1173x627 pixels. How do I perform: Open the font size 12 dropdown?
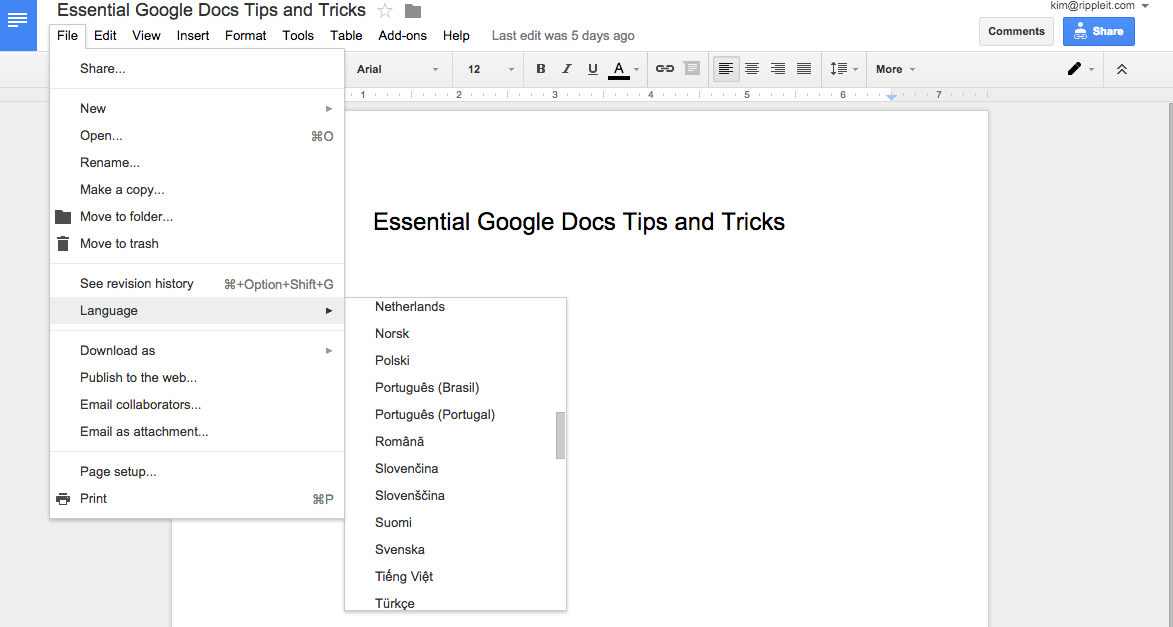click(x=491, y=69)
